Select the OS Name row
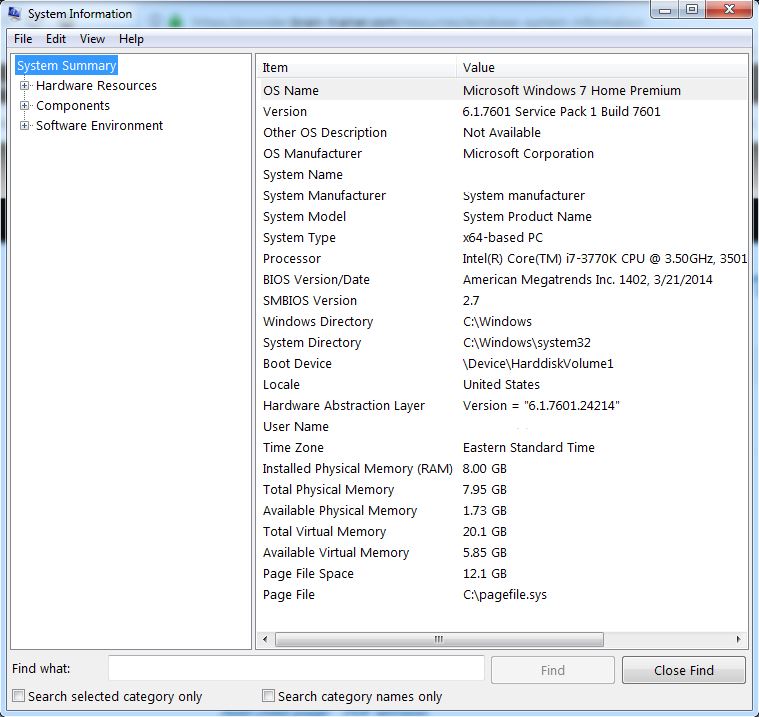 503,91
